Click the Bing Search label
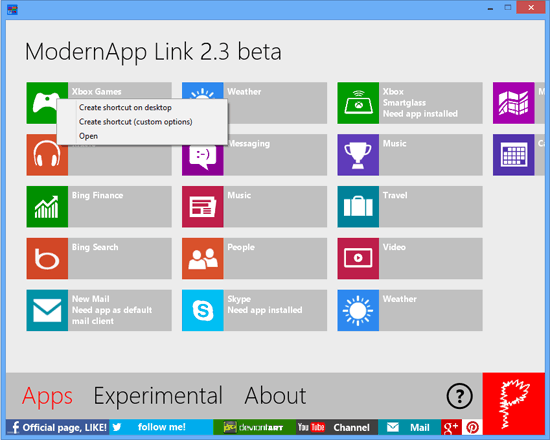 click(x=95, y=247)
